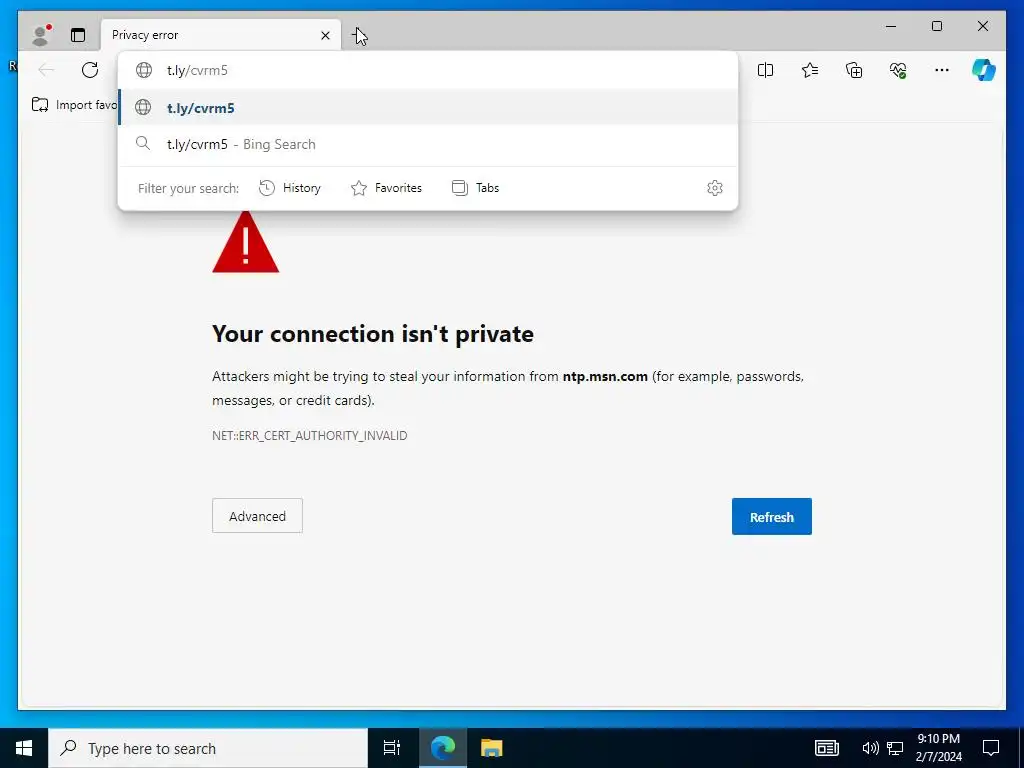Click the ntp.msn.com bold hostname text

pos(605,376)
